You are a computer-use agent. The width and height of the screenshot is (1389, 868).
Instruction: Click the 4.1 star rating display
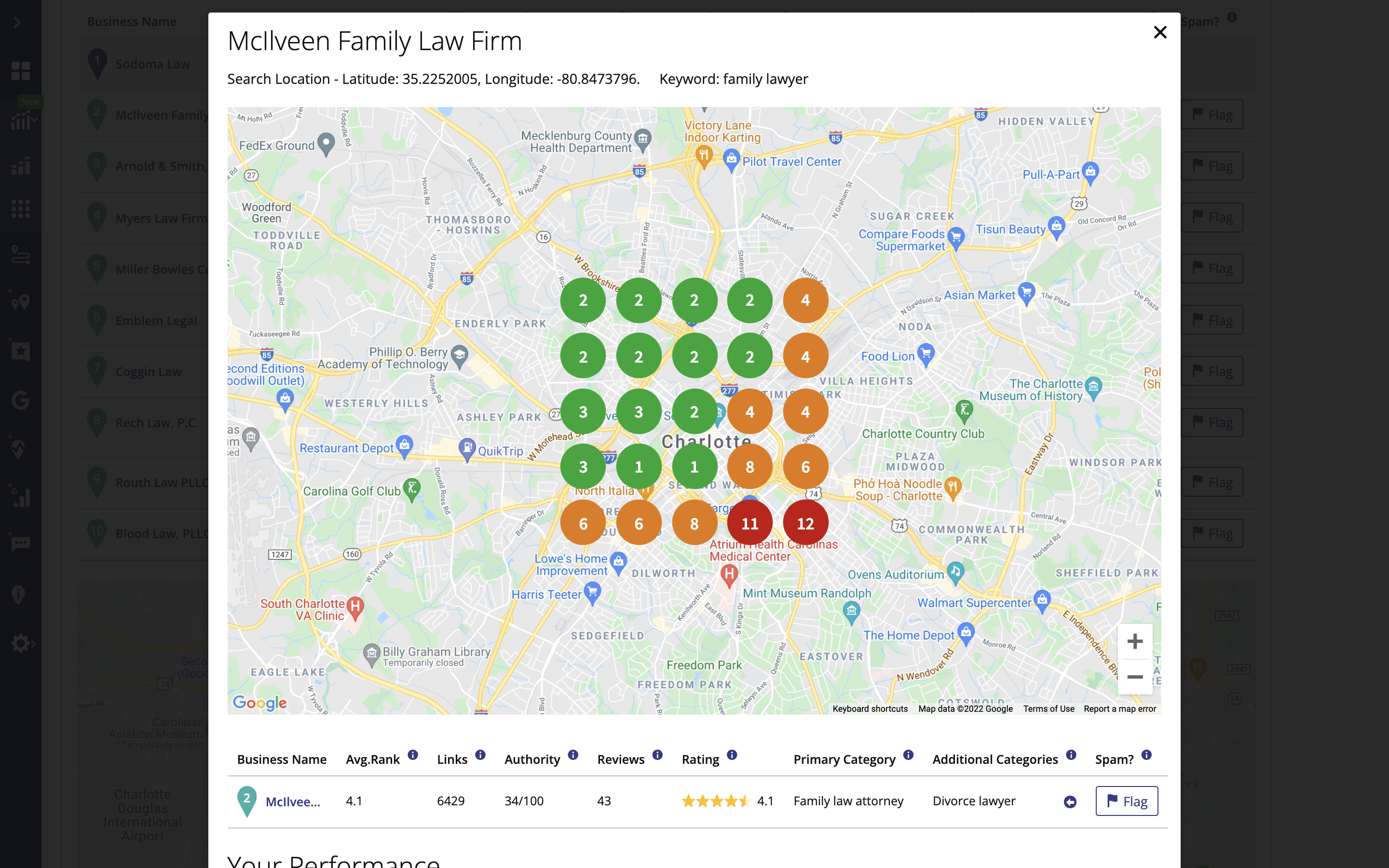pyautogui.click(x=727, y=801)
